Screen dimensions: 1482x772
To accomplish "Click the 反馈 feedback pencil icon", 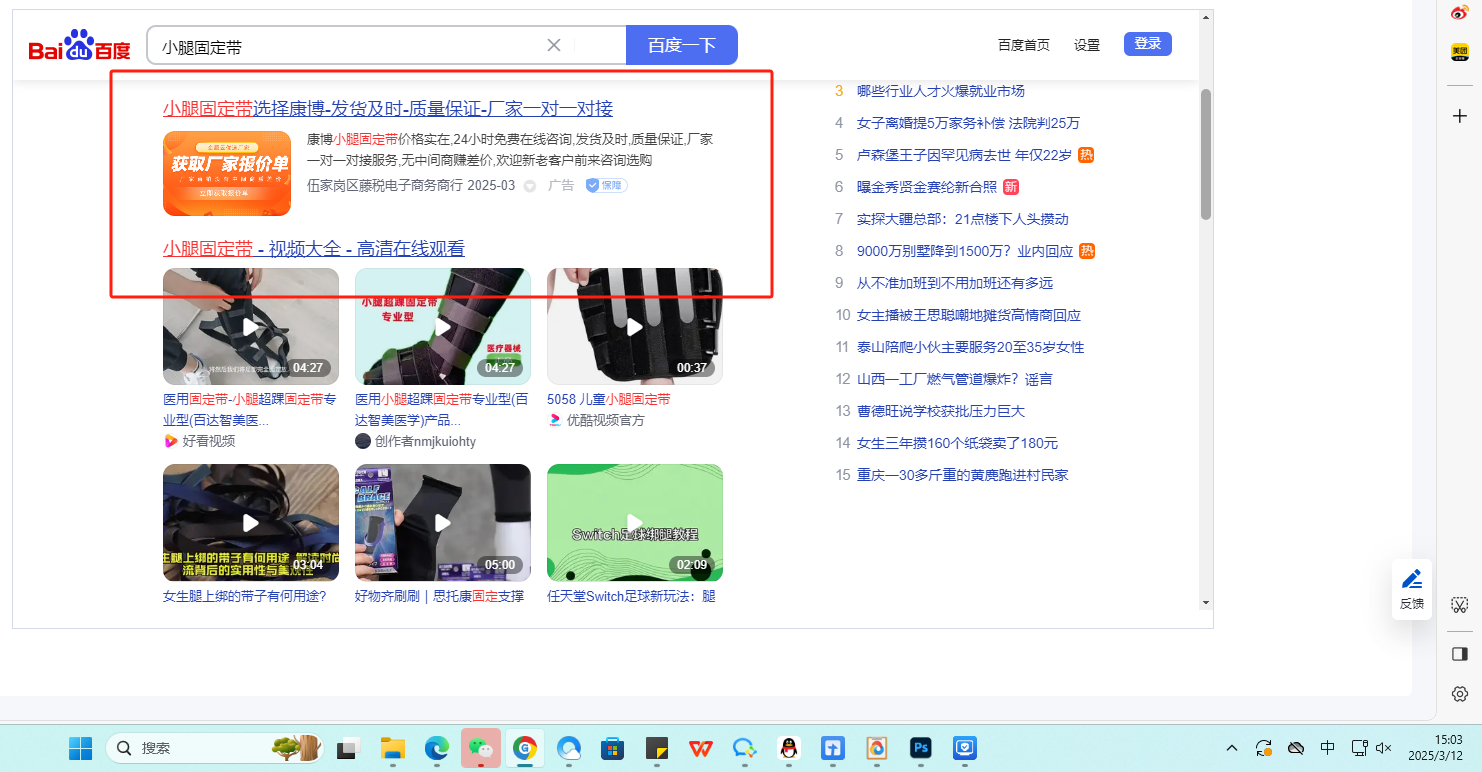I will tap(1411, 580).
